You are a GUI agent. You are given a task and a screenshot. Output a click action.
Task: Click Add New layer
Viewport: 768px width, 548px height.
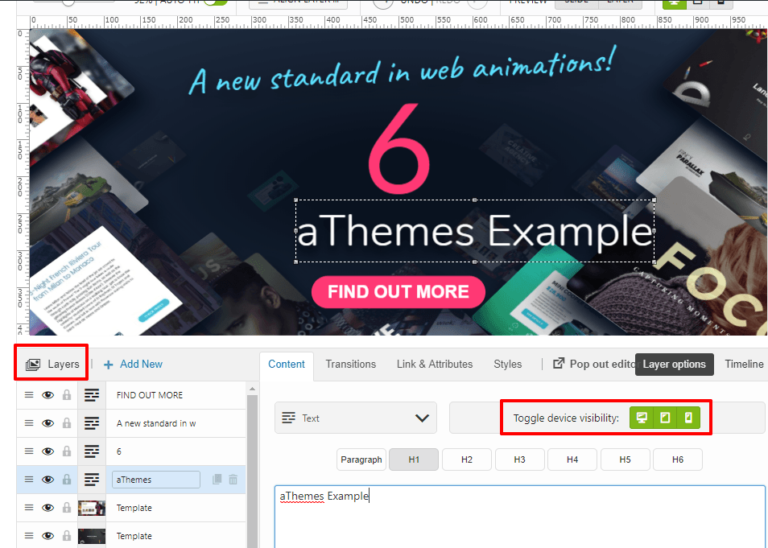133,364
